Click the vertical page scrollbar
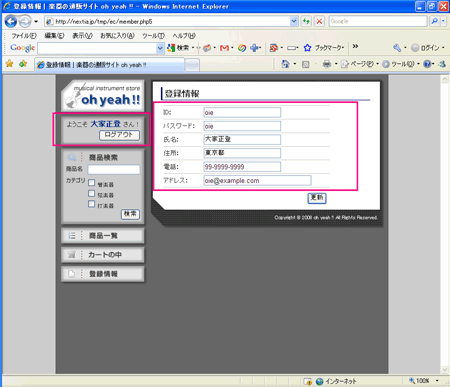The height and width of the screenshot is (387, 450). 445,224
